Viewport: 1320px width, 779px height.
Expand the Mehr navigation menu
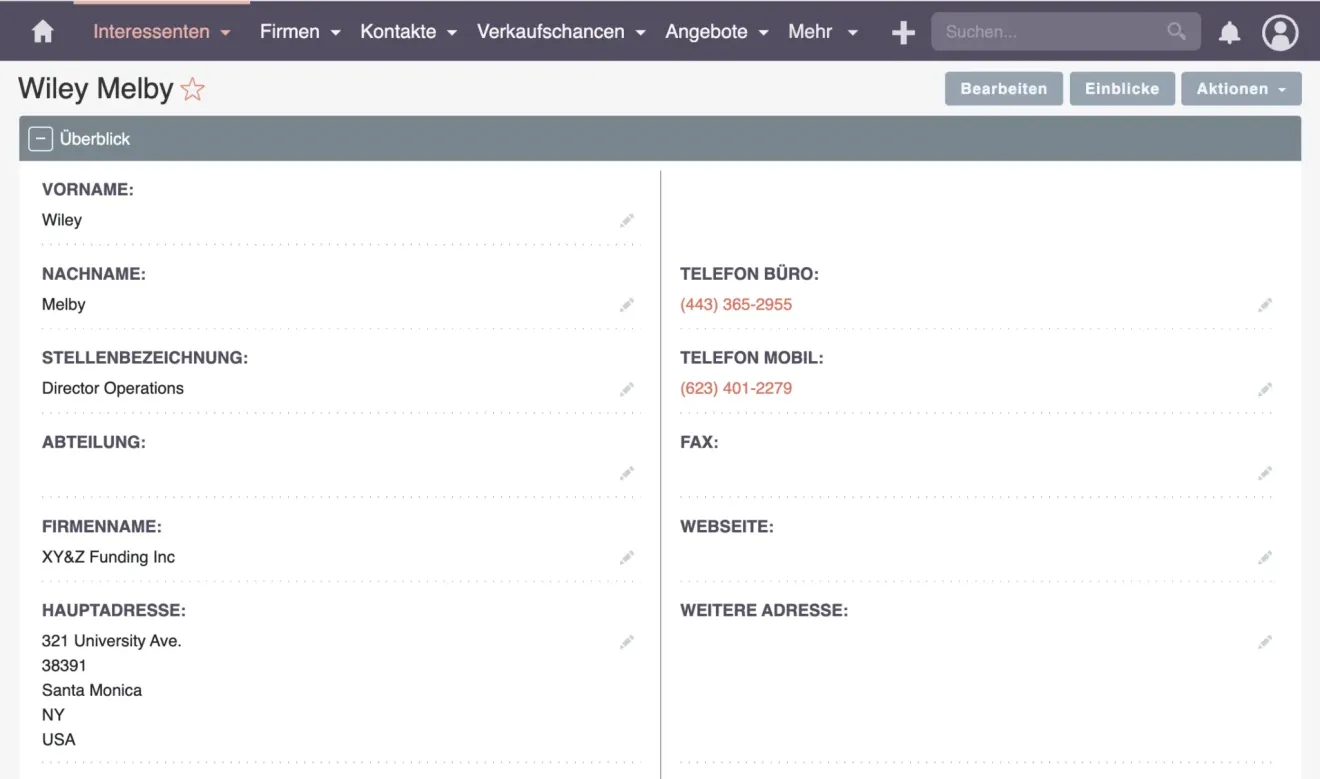tap(822, 32)
